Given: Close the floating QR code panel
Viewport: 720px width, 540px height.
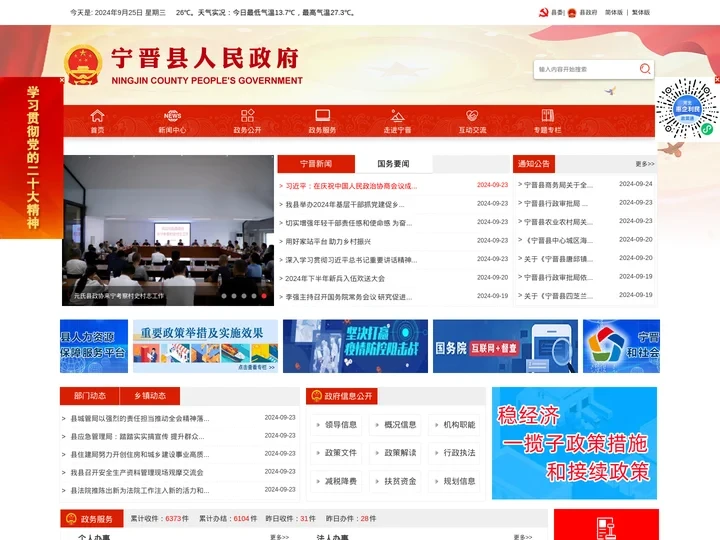Looking at the screenshot, I should pyautogui.click(x=717, y=80).
